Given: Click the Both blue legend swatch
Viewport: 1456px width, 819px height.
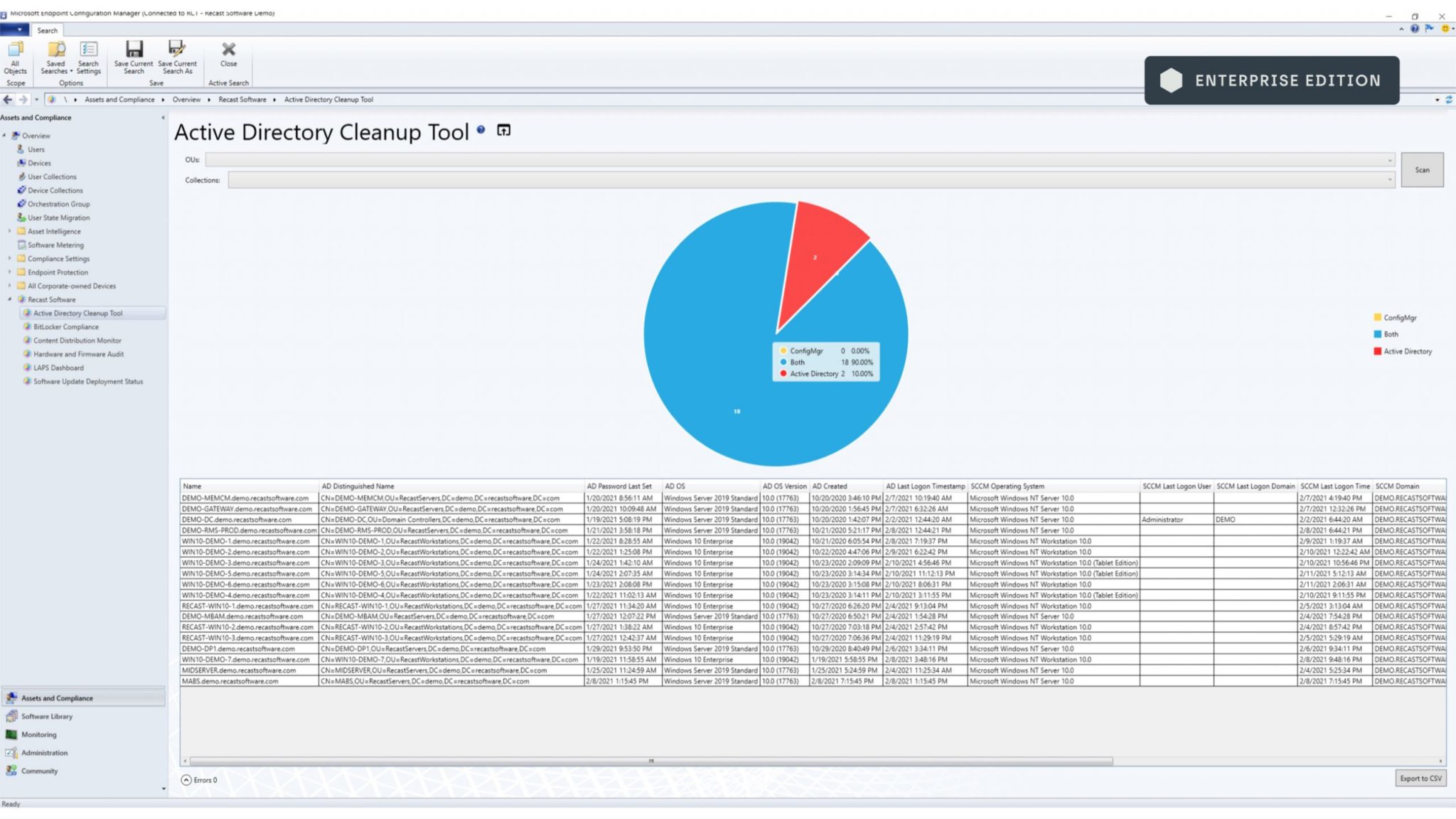Looking at the screenshot, I should tap(1377, 334).
